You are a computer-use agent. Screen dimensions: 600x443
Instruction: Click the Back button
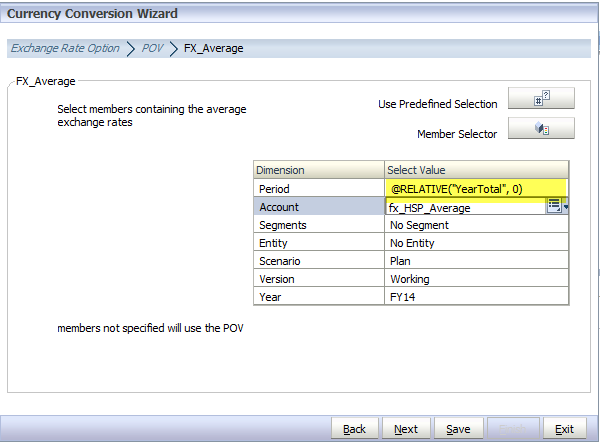click(x=354, y=429)
